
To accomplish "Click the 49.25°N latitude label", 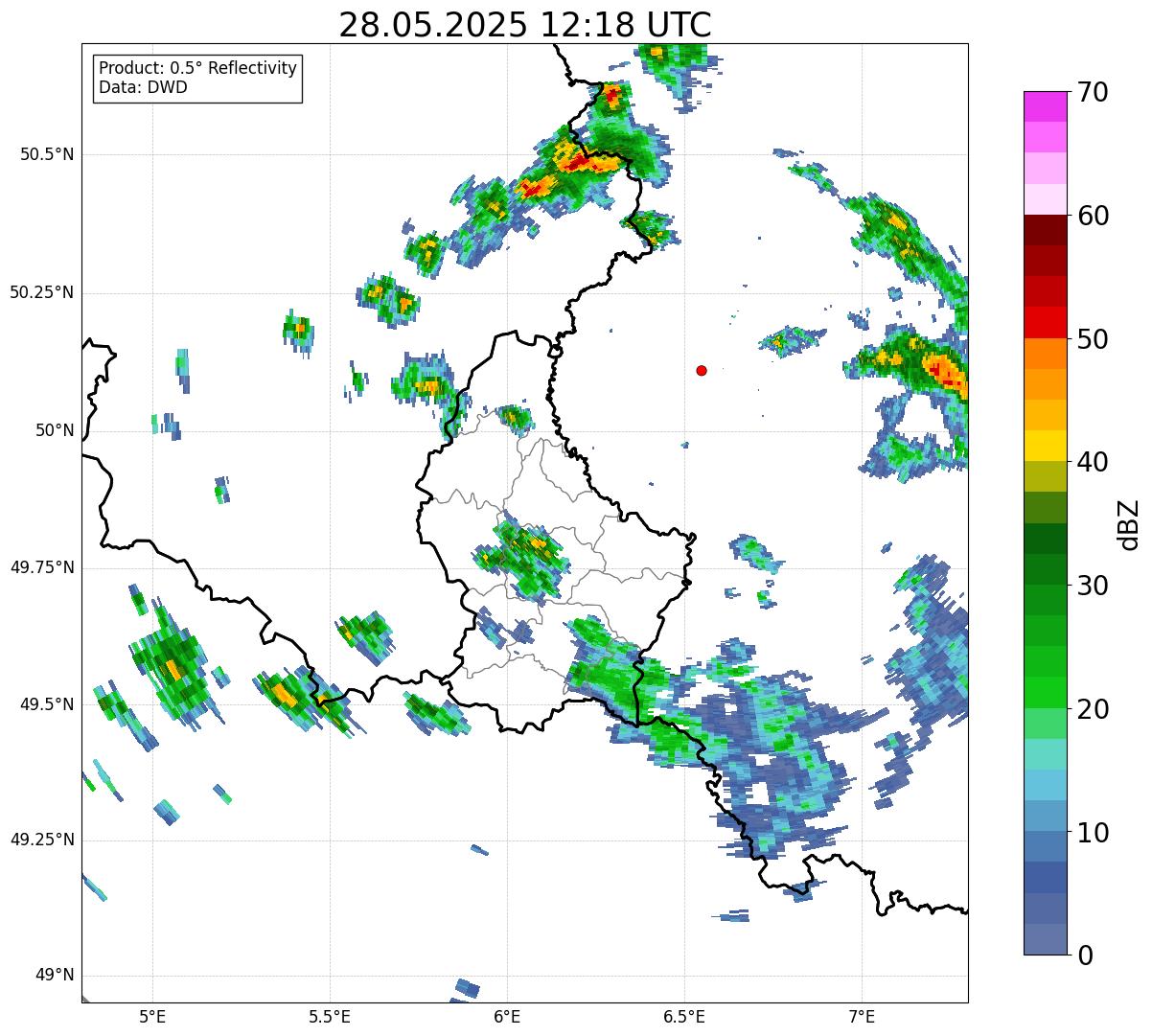I will 41,840.
